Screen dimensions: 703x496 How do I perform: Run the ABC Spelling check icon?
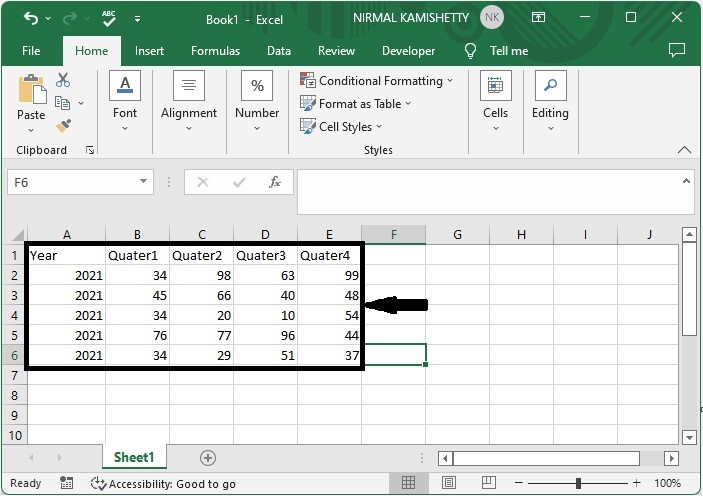108,18
